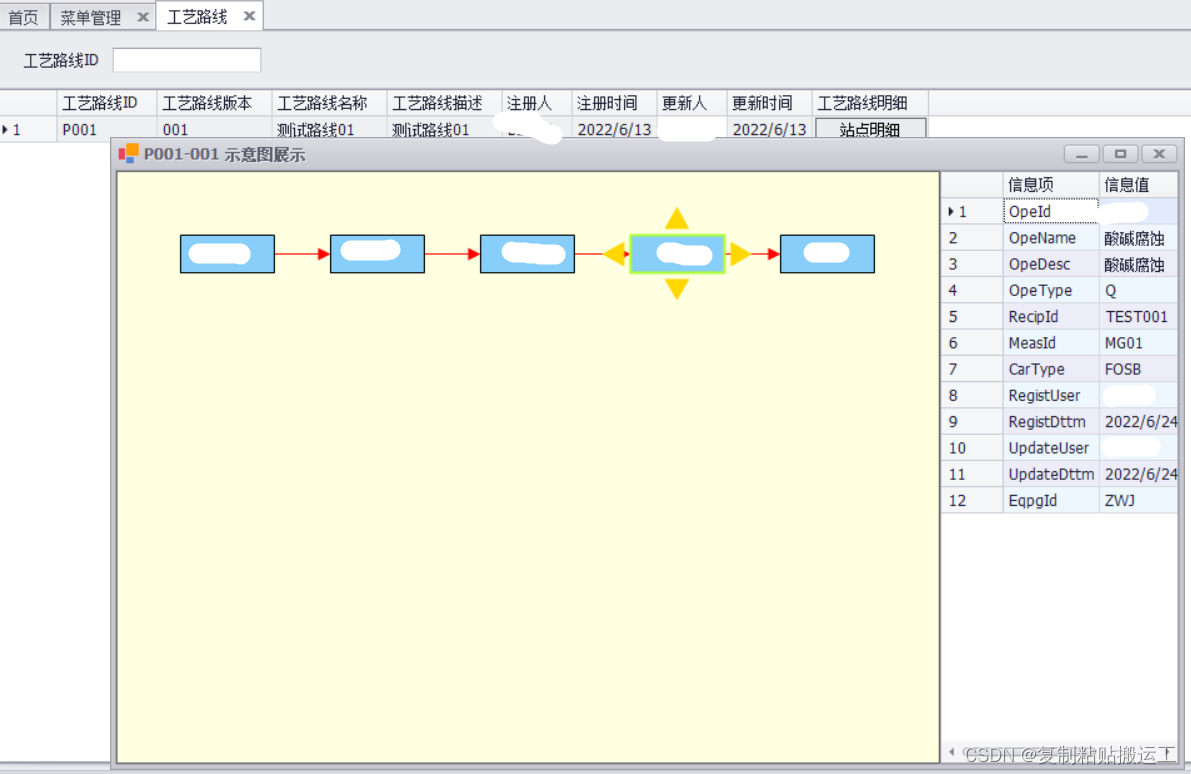The image size is (1191, 774).
Task: Close the 工艺路线 tab with its × icon
Action: tap(248, 16)
